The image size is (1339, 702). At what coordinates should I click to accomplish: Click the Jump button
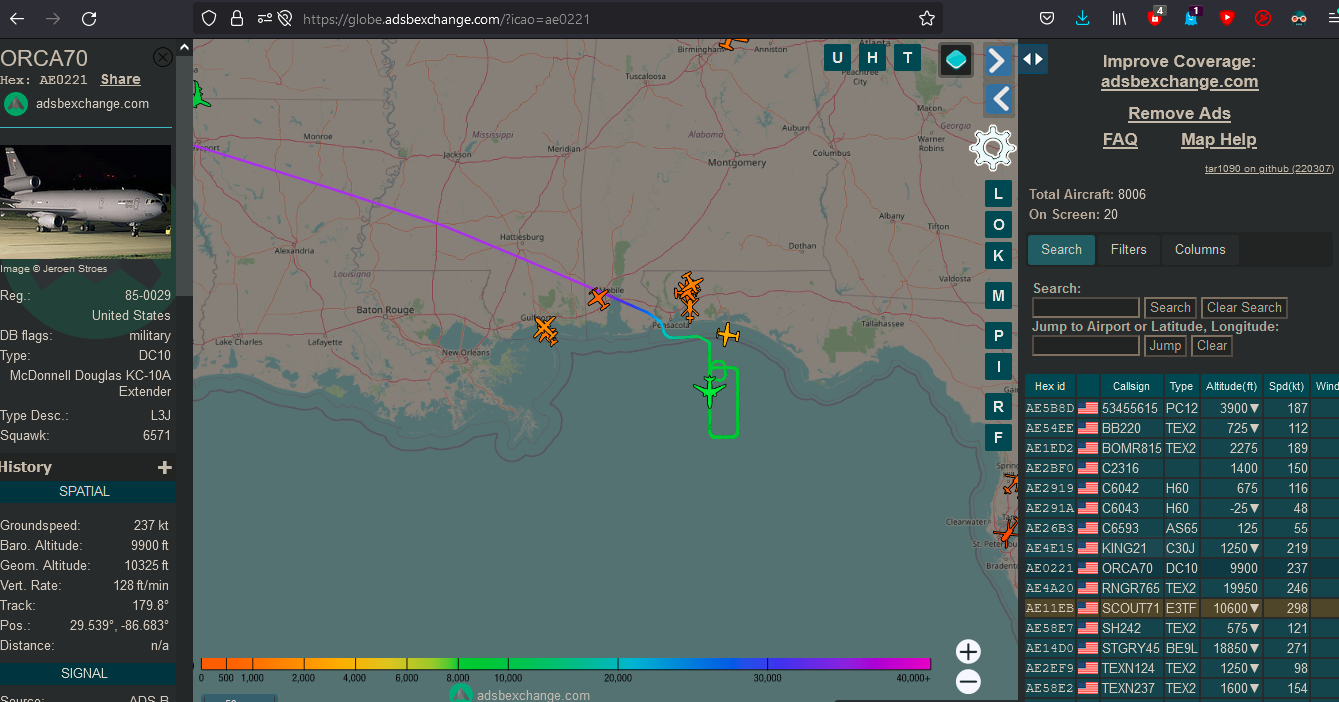(1165, 346)
